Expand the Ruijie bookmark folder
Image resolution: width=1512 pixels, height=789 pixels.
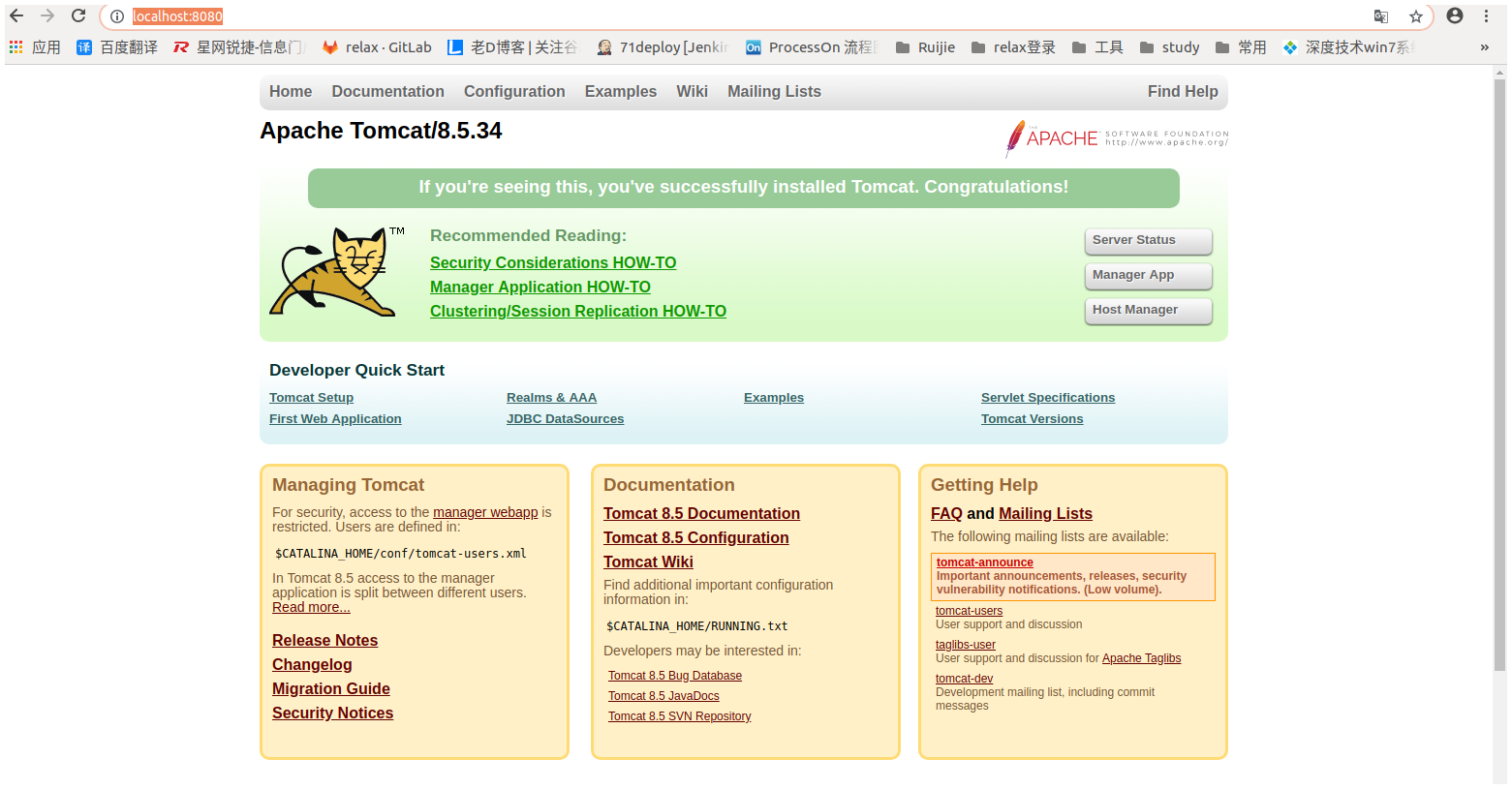[x=925, y=47]
